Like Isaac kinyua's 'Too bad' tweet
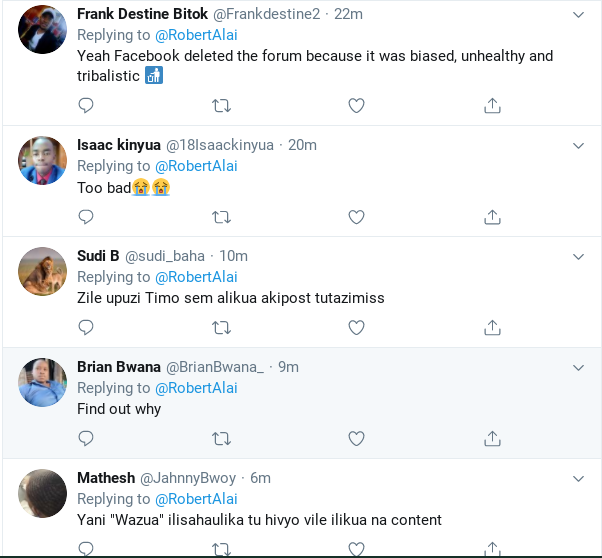The width and height of the screenshot is (602, 558). tap(356, 217)
